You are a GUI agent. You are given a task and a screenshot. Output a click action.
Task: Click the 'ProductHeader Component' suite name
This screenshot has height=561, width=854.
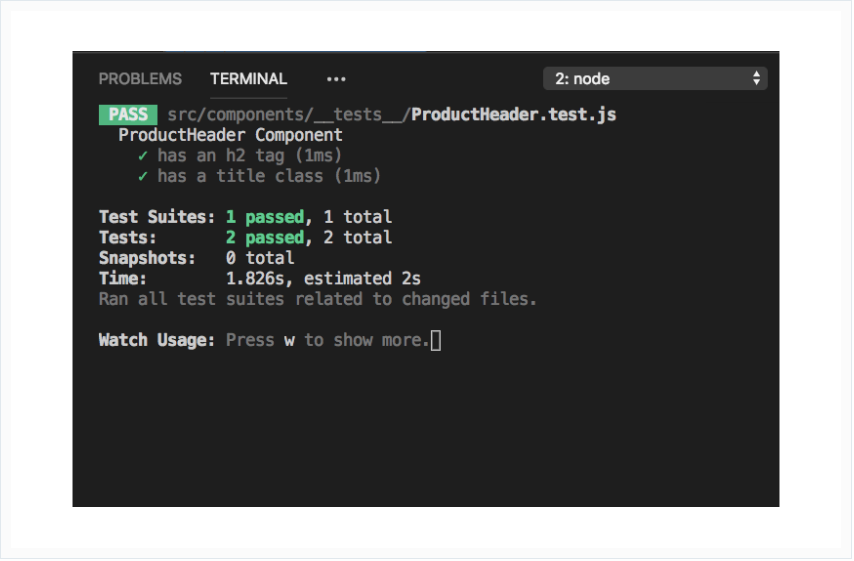230,135
